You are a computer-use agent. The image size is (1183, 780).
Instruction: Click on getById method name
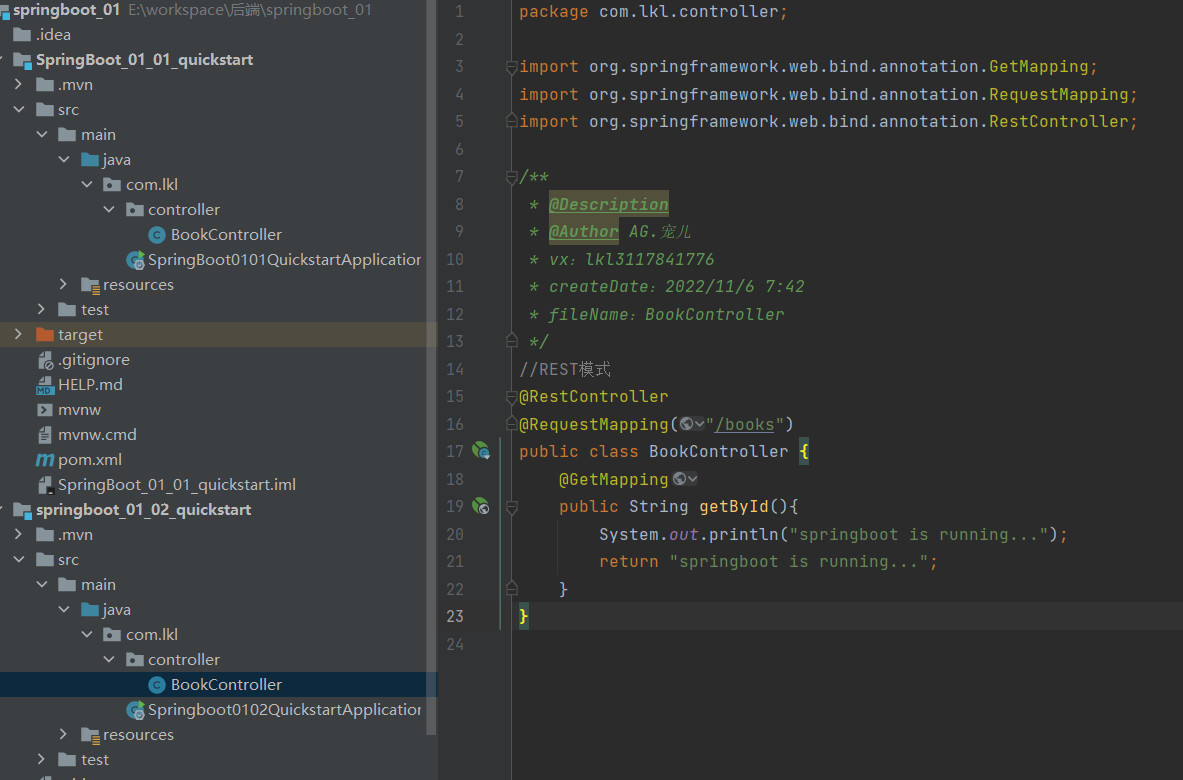click(x=734, y=507)
